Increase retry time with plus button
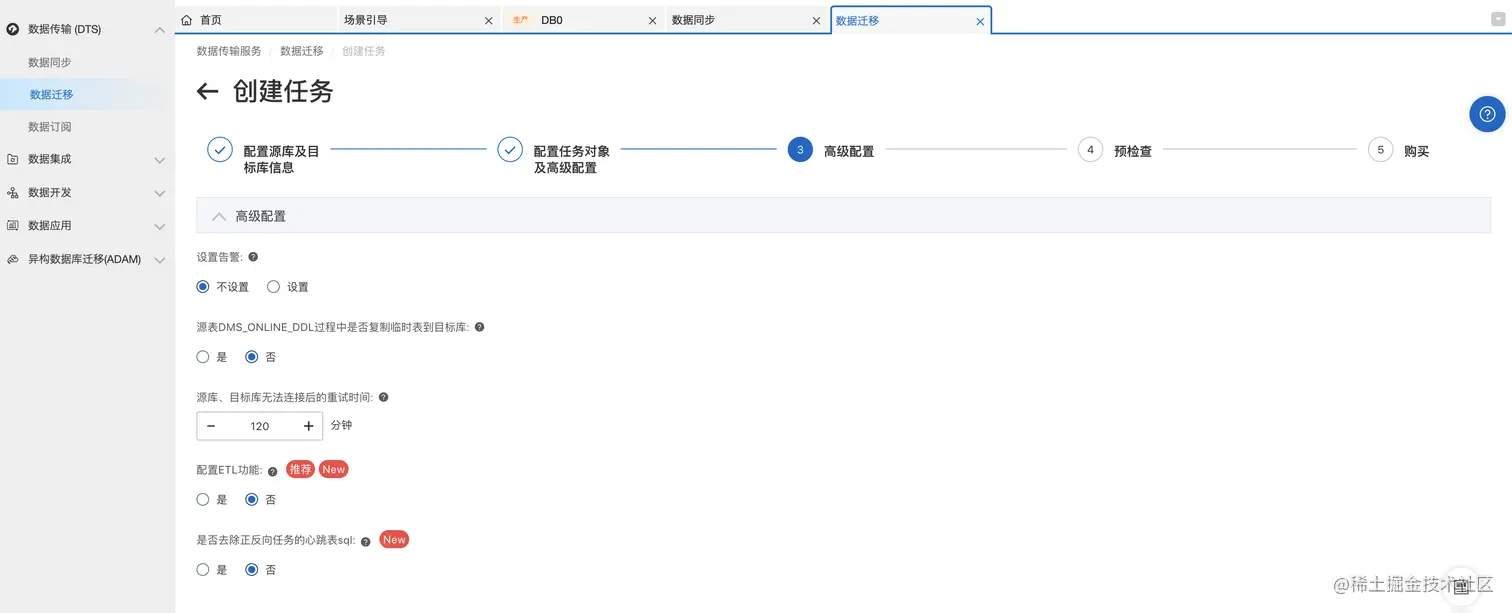 [309, 426]
